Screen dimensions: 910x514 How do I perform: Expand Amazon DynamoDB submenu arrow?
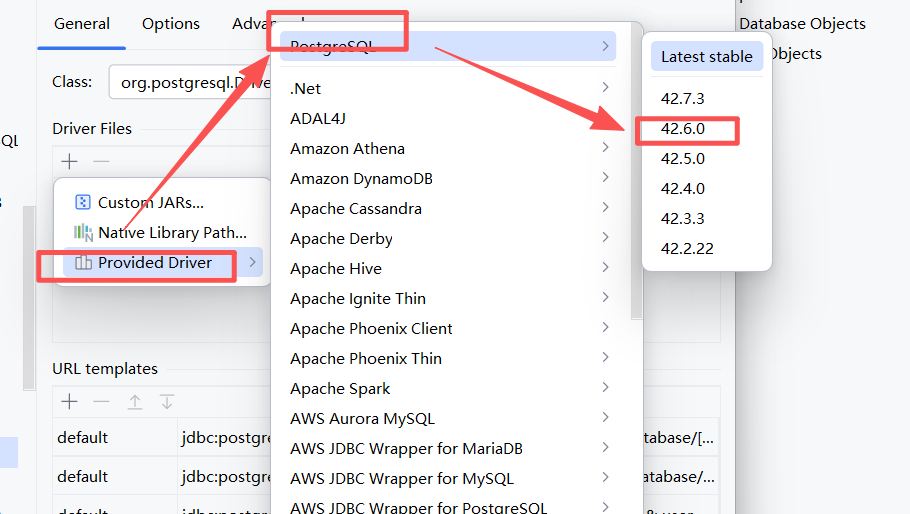point(605,177)
